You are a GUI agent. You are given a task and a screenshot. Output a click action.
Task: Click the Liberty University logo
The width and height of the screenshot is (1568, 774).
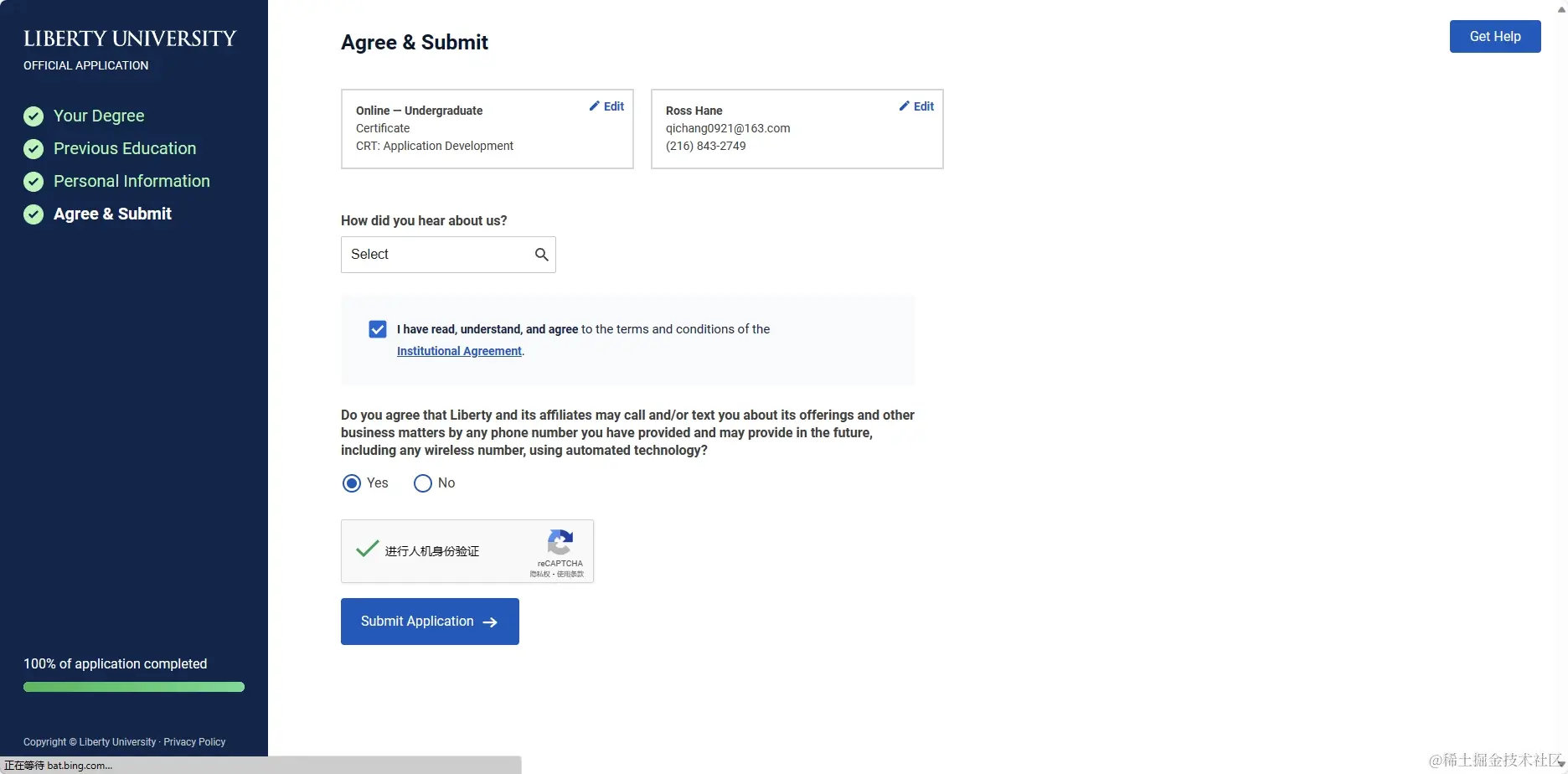tap(130, 39)
